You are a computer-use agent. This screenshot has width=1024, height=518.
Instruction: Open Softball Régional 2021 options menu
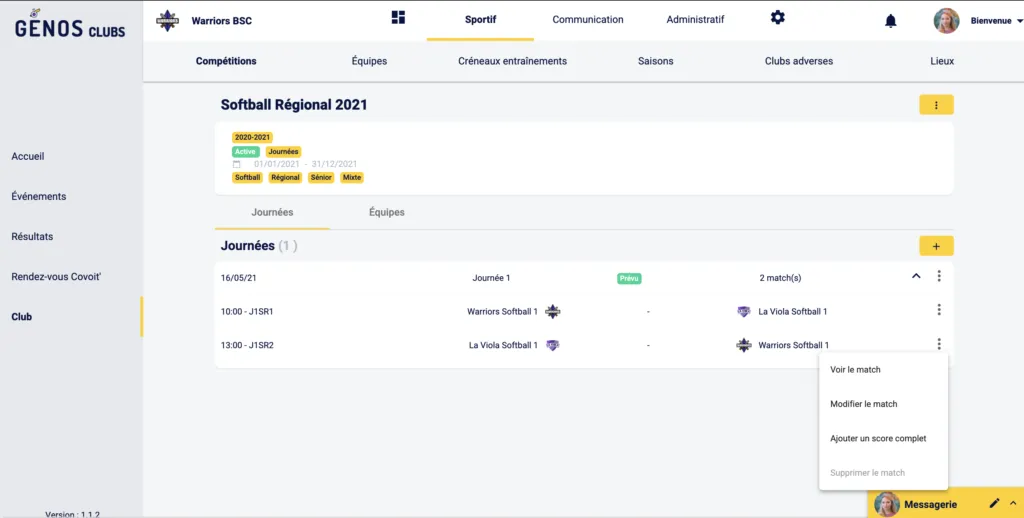point(936,105)
